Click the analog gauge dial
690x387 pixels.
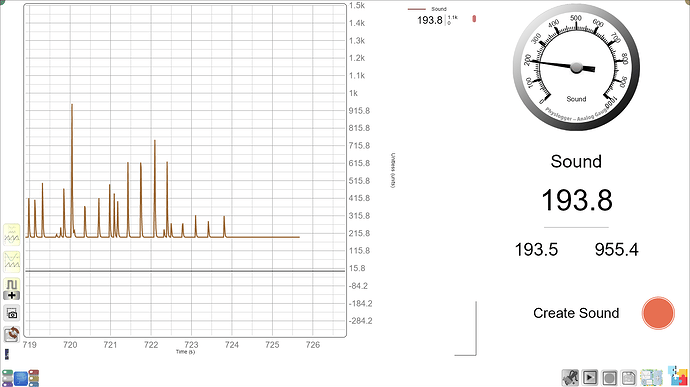click(576, 67)
